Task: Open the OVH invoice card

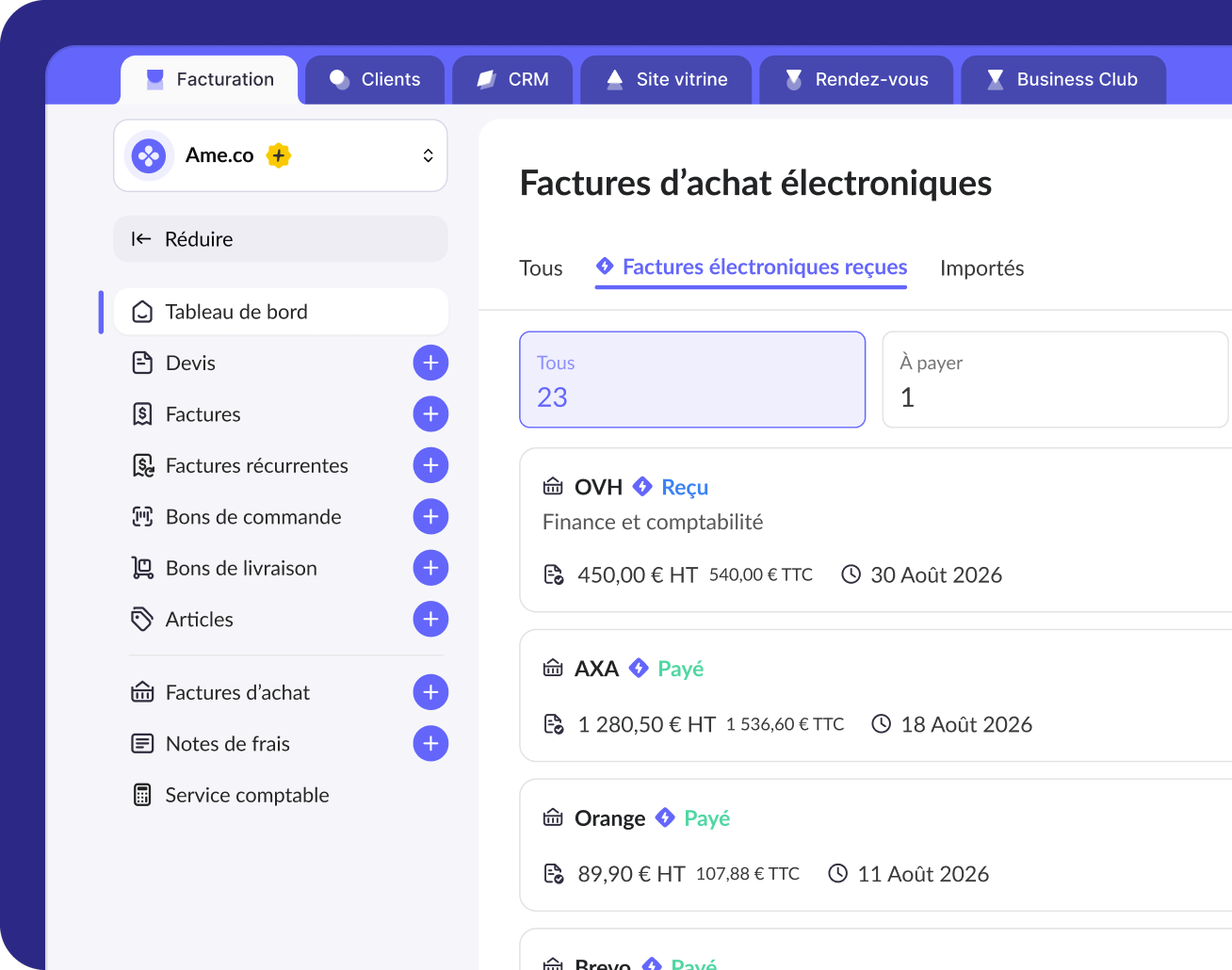Action: (876, 530)
